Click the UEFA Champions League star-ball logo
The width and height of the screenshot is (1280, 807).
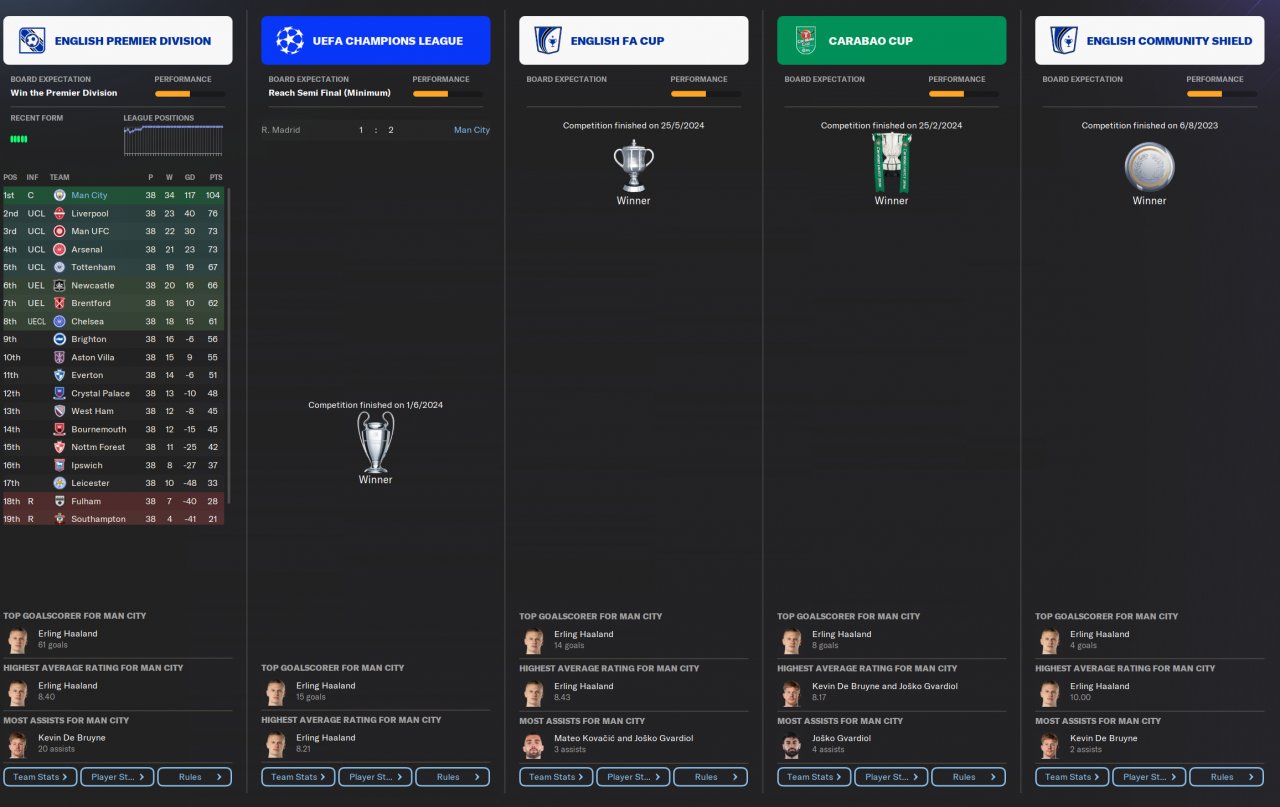[x=289, y=40]
